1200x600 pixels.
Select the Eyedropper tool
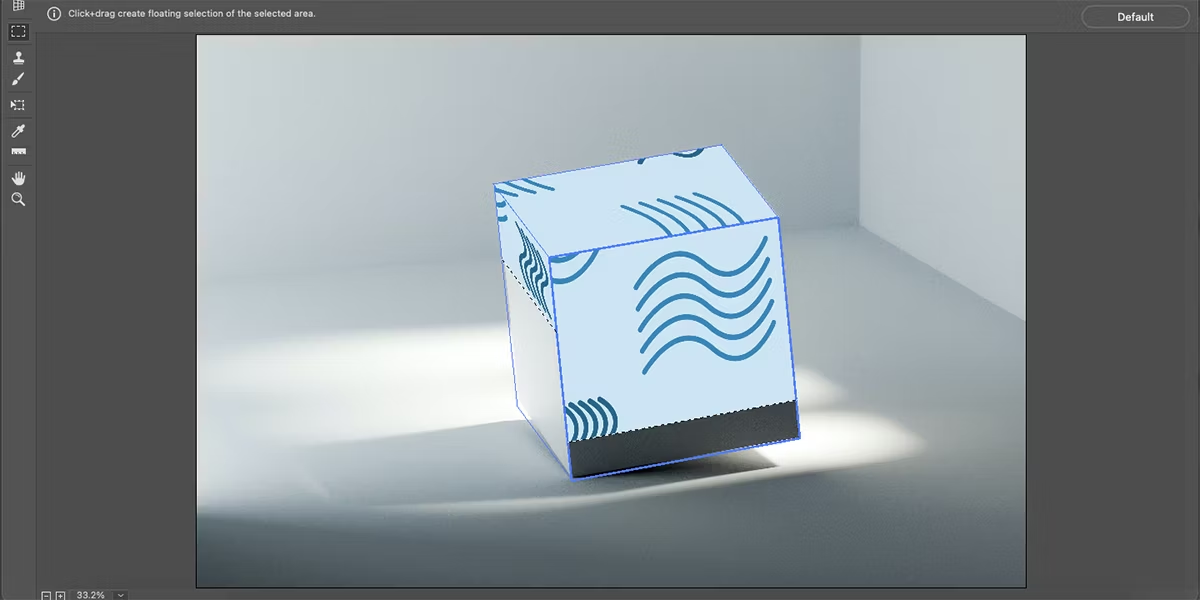click(18, 131)
